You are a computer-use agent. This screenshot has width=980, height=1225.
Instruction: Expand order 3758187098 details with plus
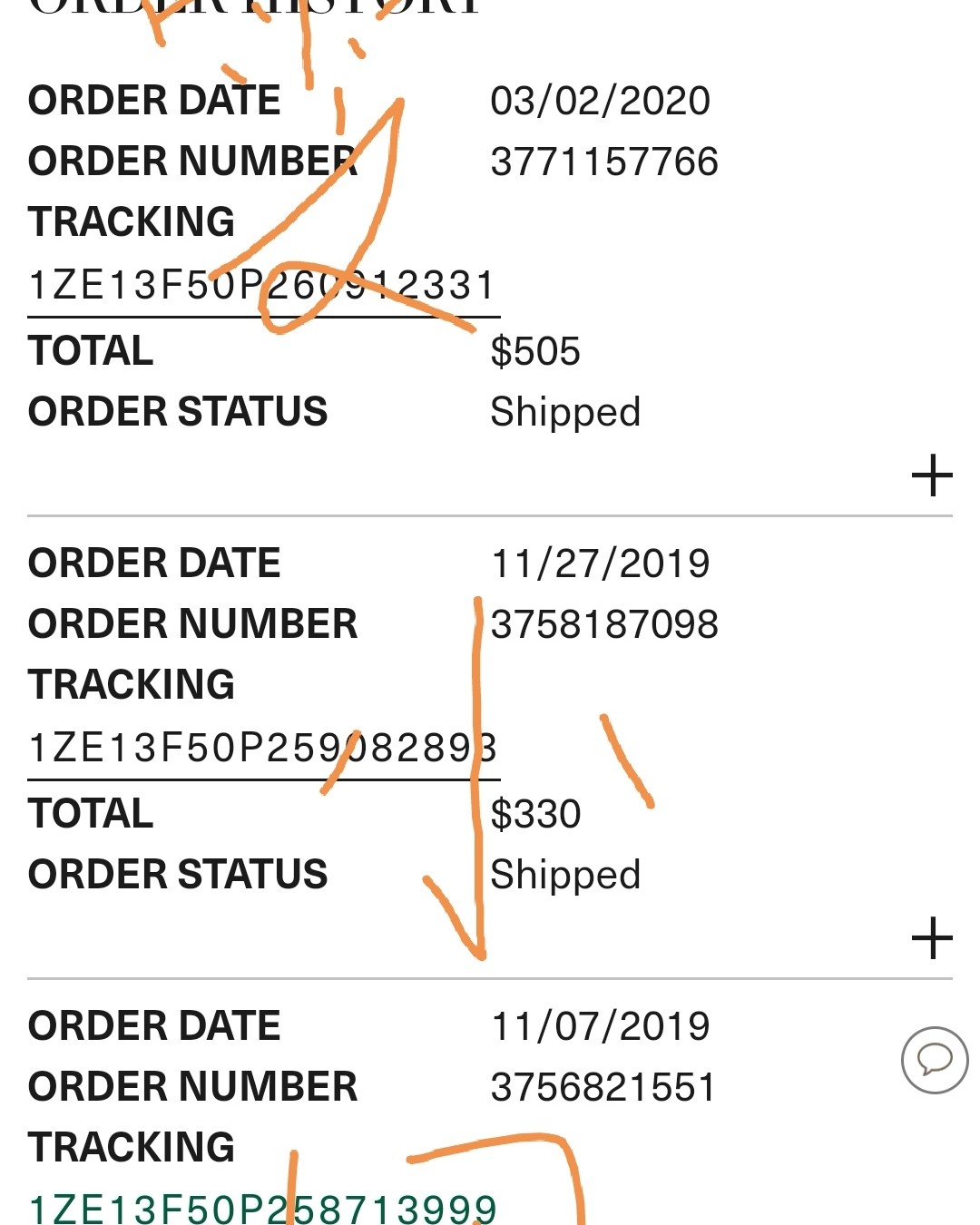coord(932,938)
